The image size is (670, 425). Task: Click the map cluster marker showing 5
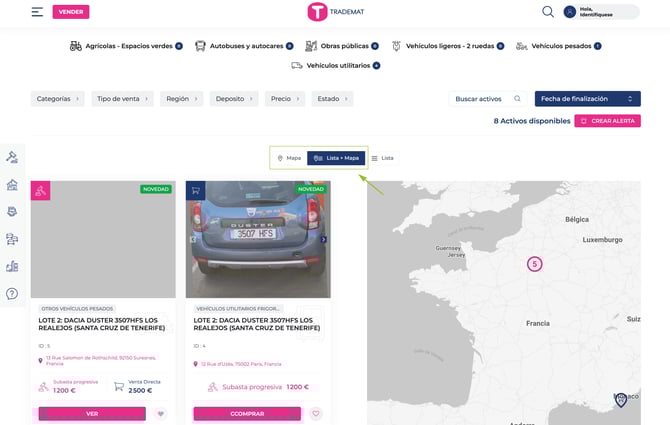(535, 264)
